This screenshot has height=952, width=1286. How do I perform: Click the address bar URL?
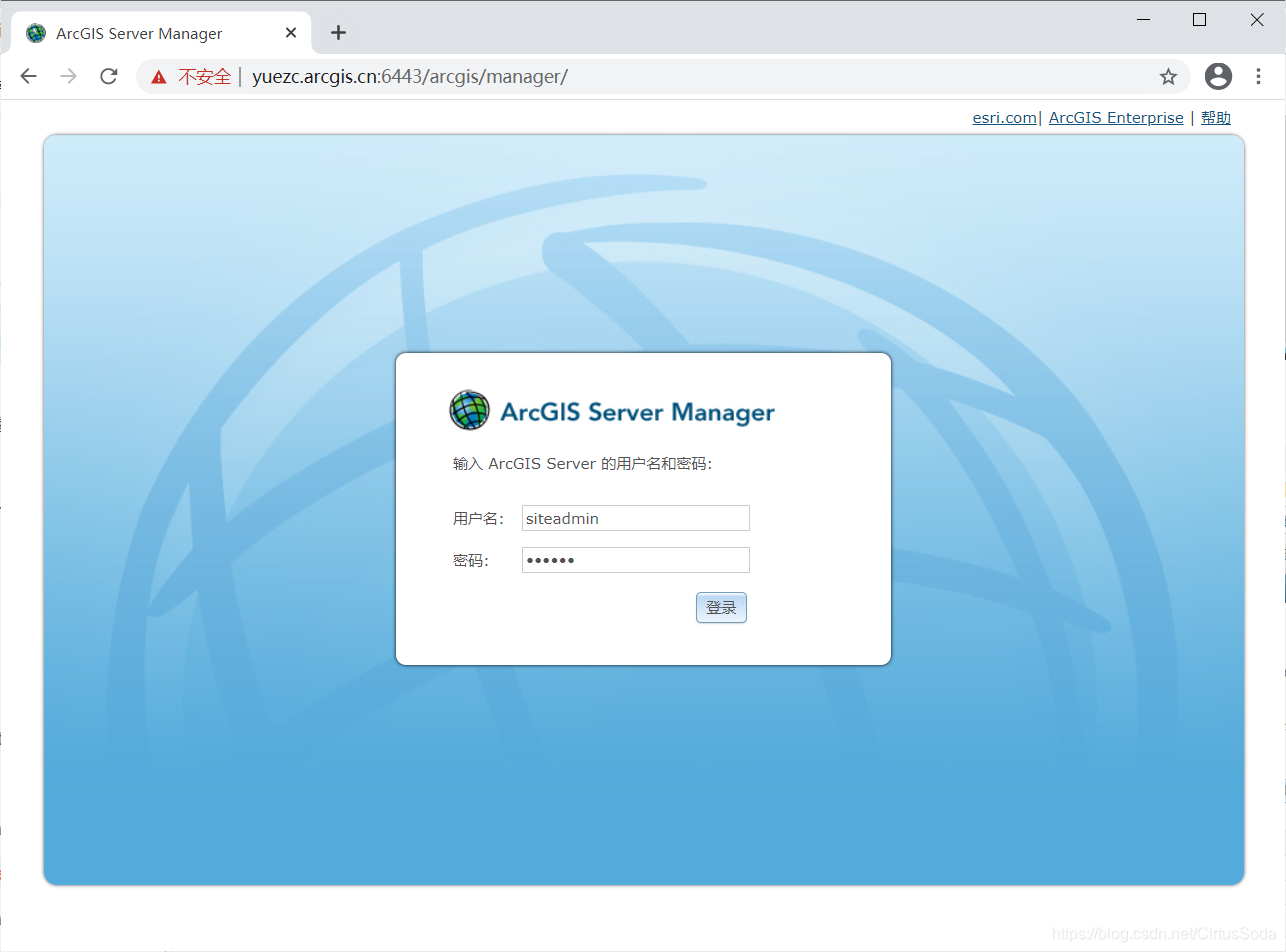click(410, 76)
